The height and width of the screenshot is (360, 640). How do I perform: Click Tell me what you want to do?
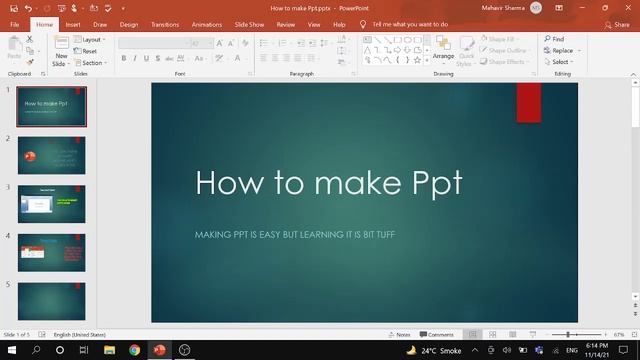pyautogui.click(x=410, y=24)
